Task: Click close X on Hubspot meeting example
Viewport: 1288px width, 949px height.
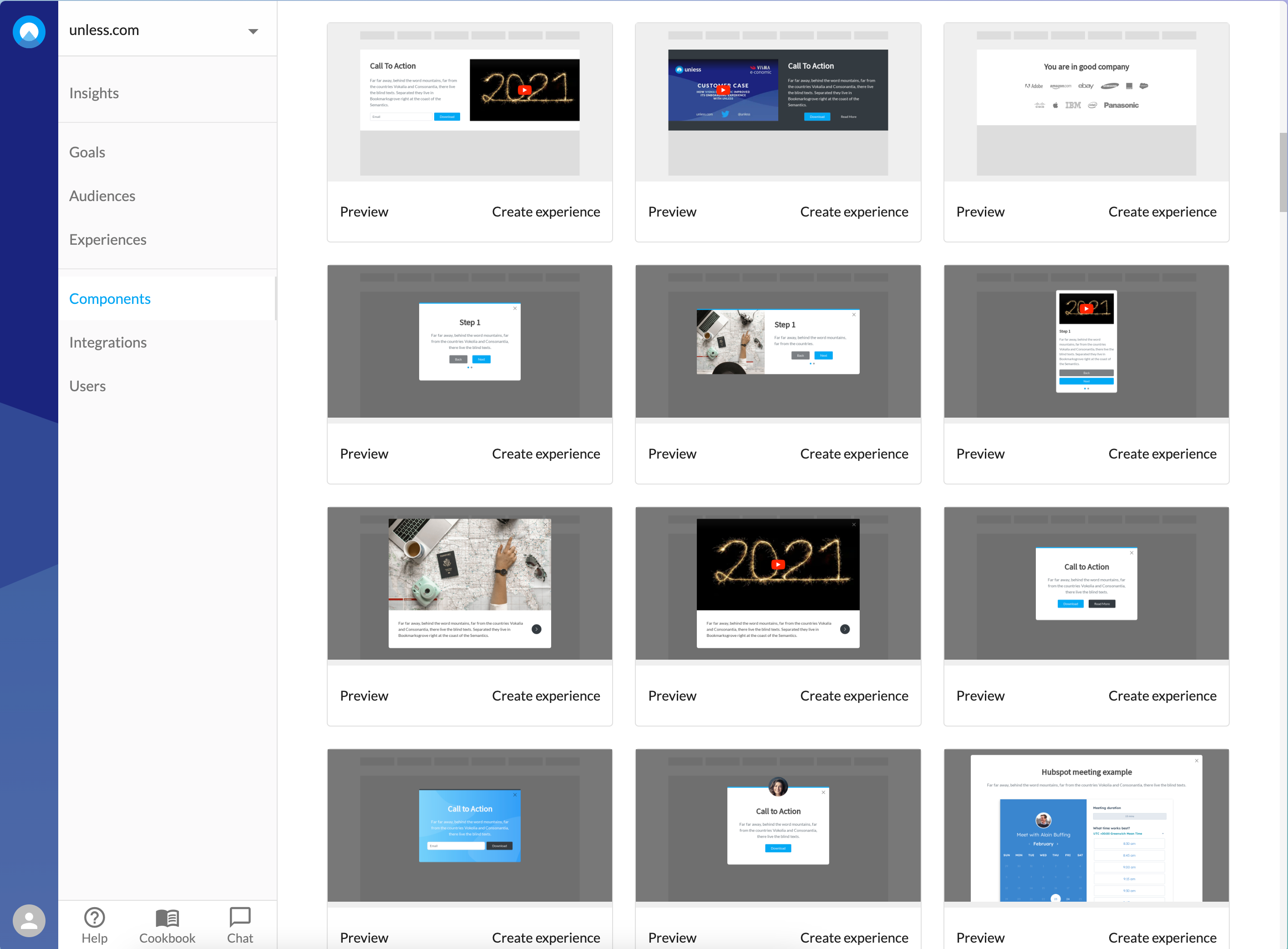Action: point(1197,761)
